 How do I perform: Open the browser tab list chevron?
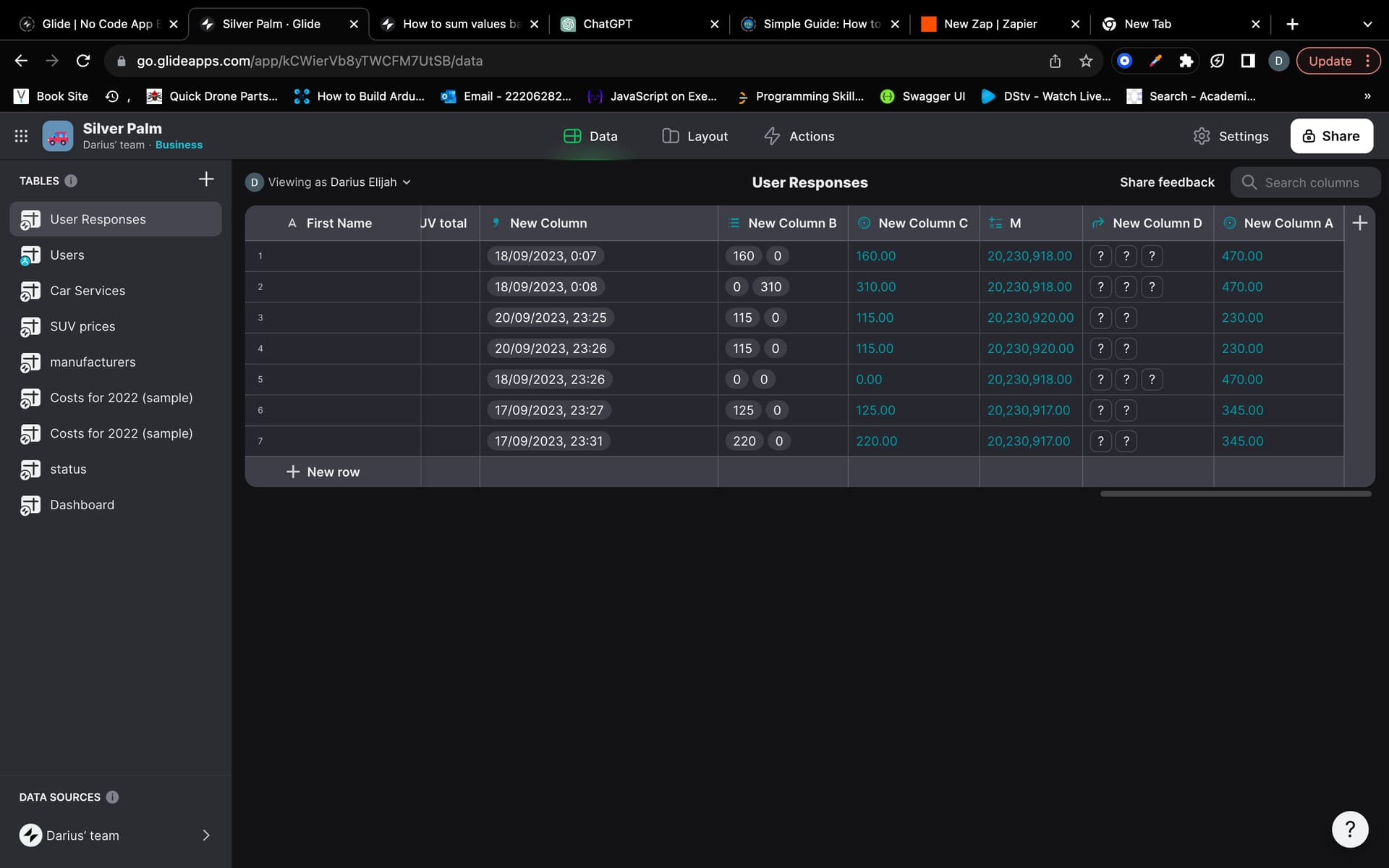(x=1367, y=24)
